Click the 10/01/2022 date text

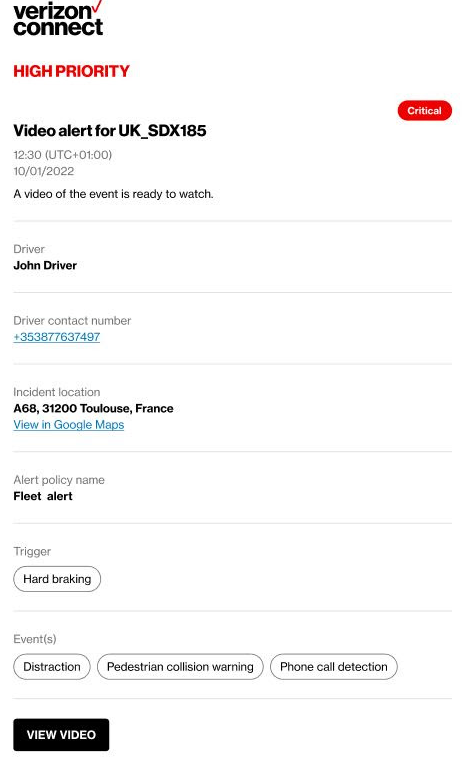coord(44,171)
